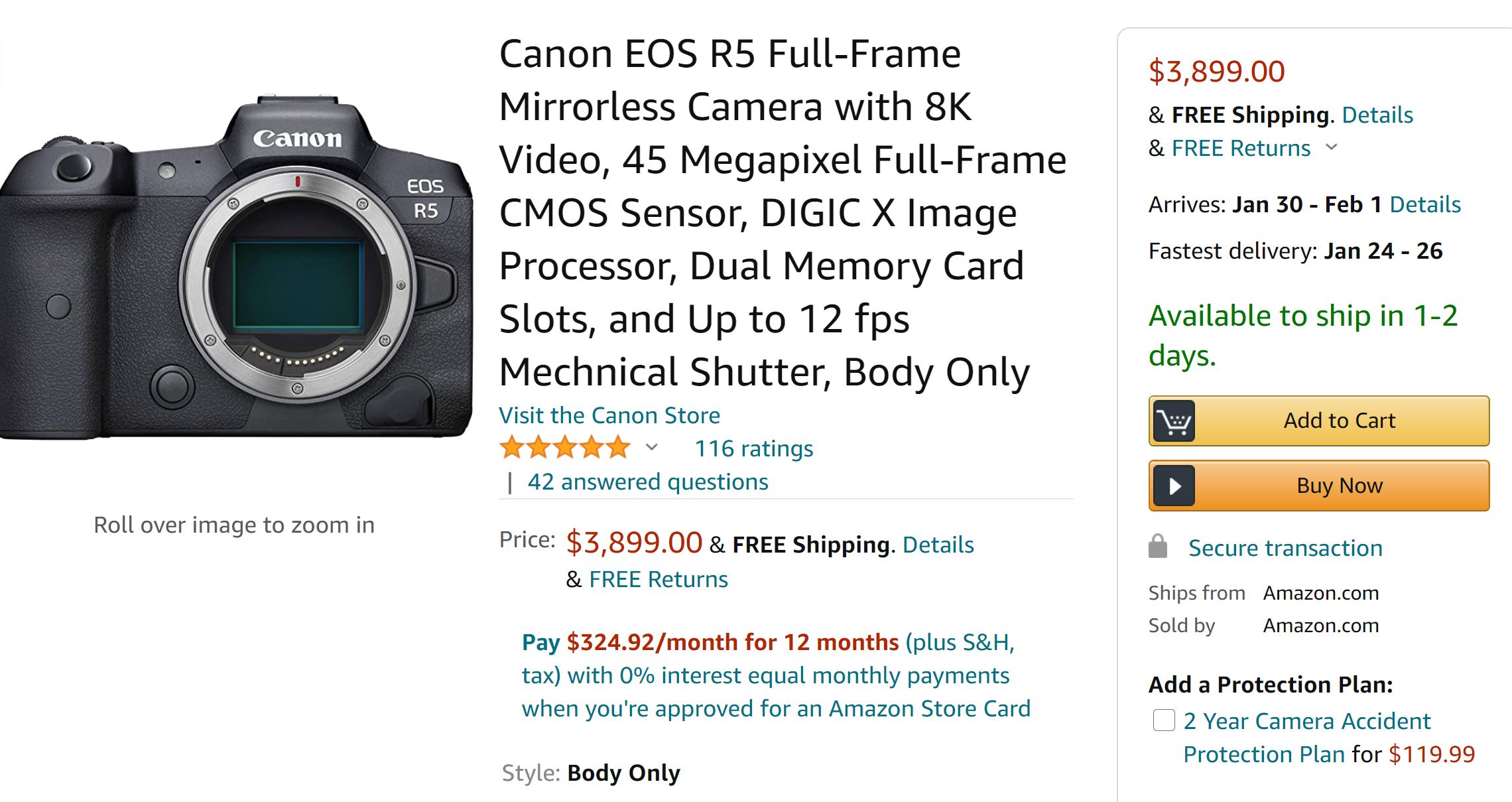
Task: Open the Visit the Canon Store link
Action: coord(609,415)
